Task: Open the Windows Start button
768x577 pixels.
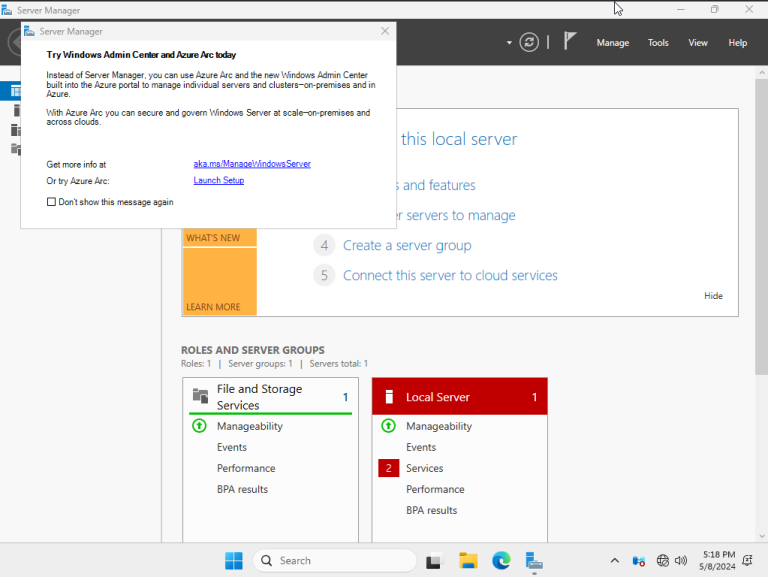Action: click(234, 560)
